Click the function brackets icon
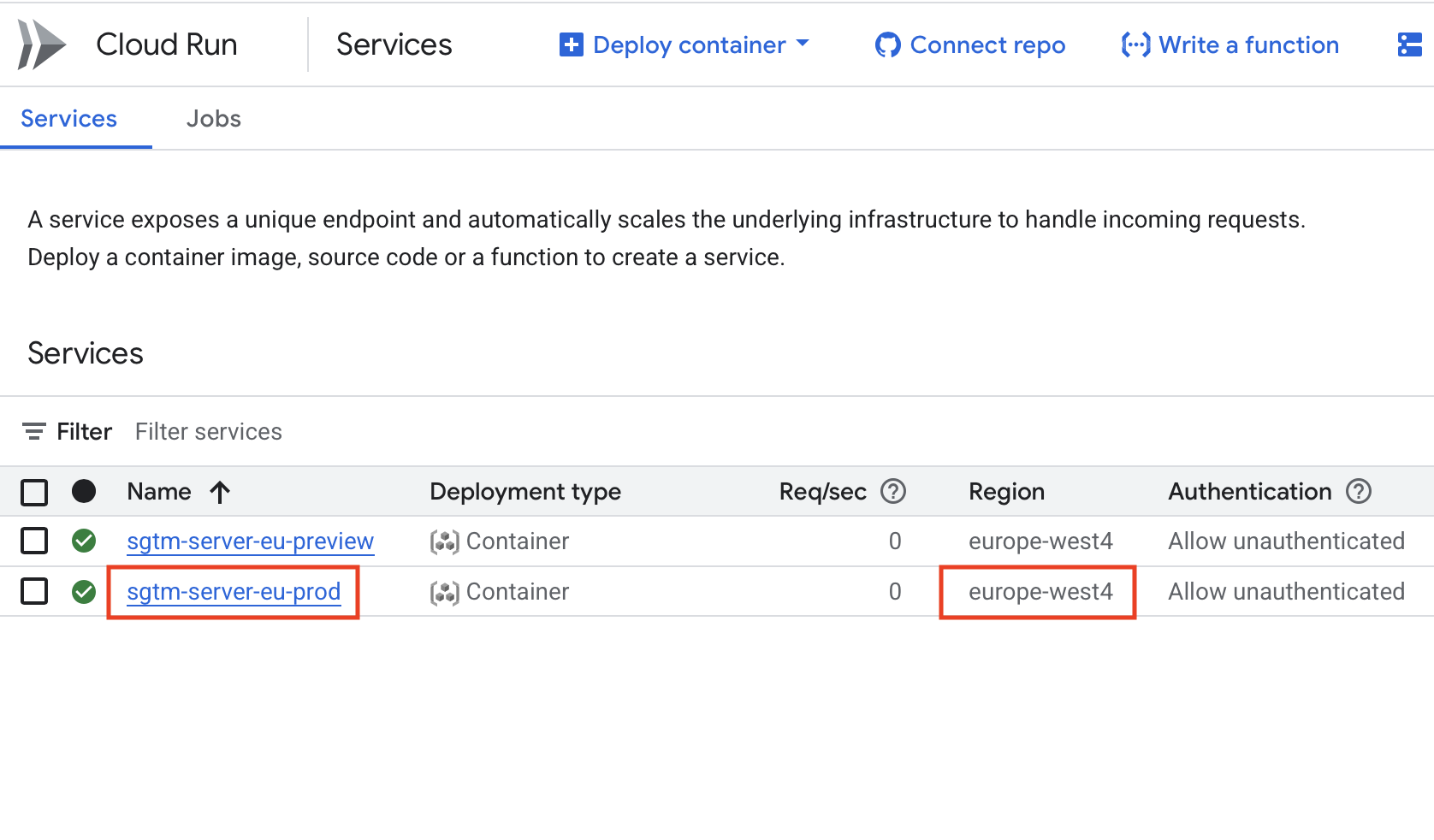 (x=1135, y=44)
